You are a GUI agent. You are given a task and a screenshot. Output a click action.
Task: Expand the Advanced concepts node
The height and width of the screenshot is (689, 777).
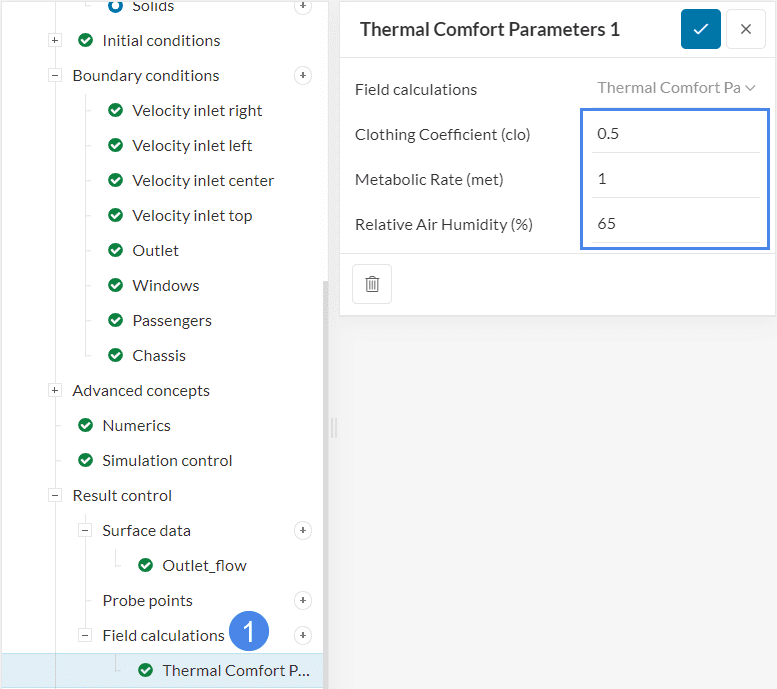(55, 391)
